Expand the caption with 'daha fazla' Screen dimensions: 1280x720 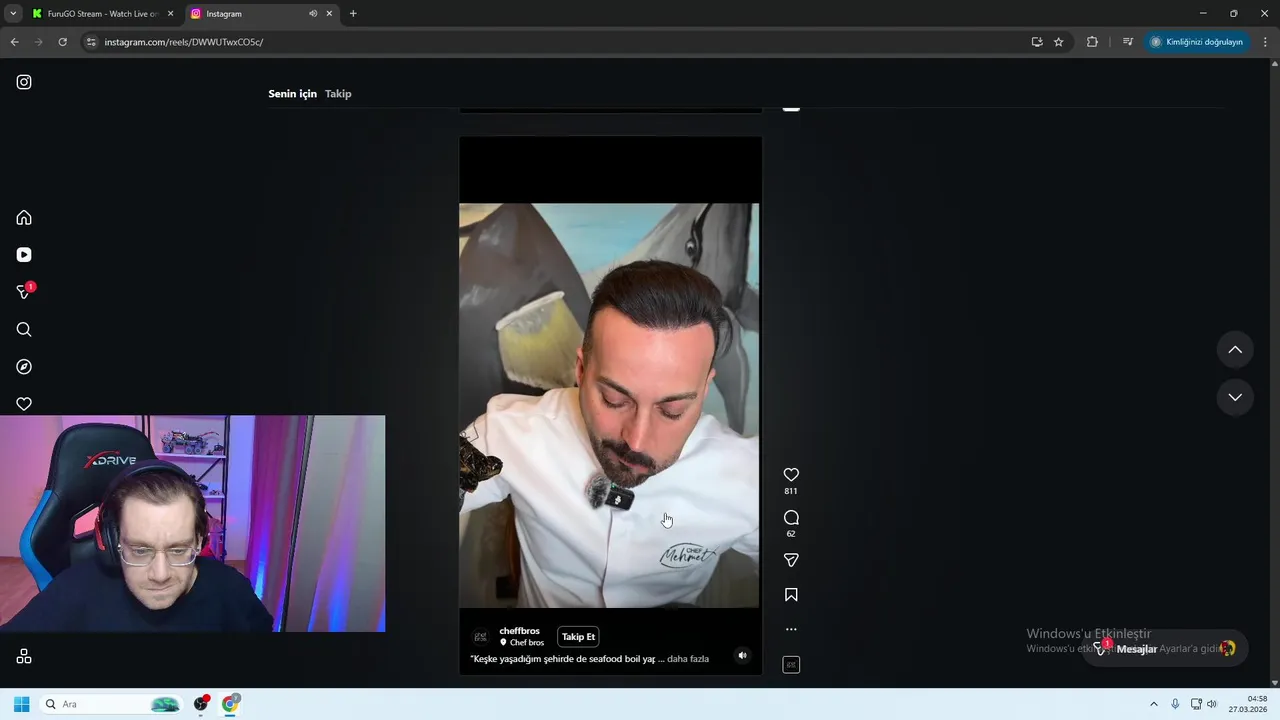pos(688,659)
